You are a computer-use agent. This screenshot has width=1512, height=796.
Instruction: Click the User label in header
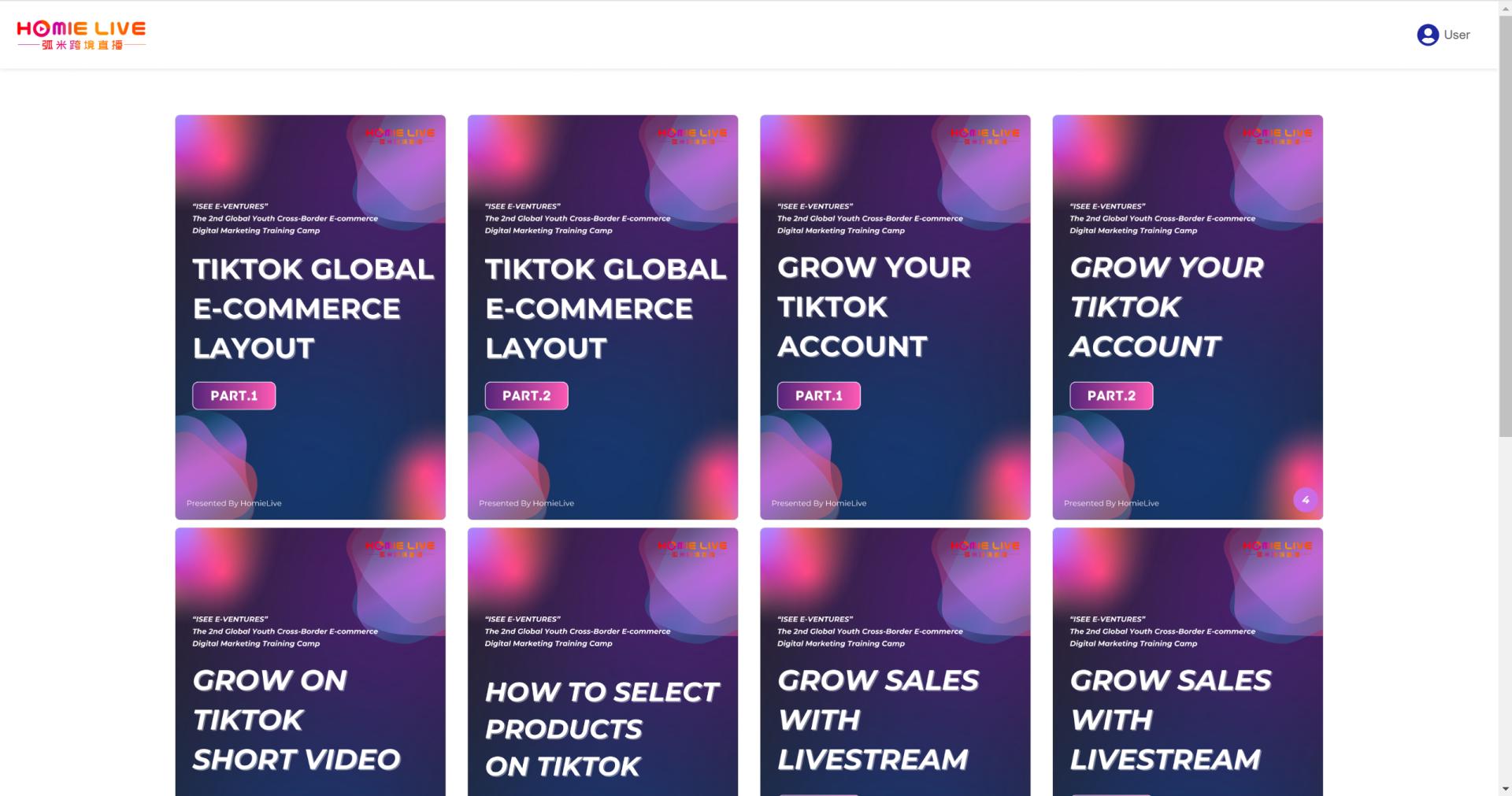point(1457,35)
